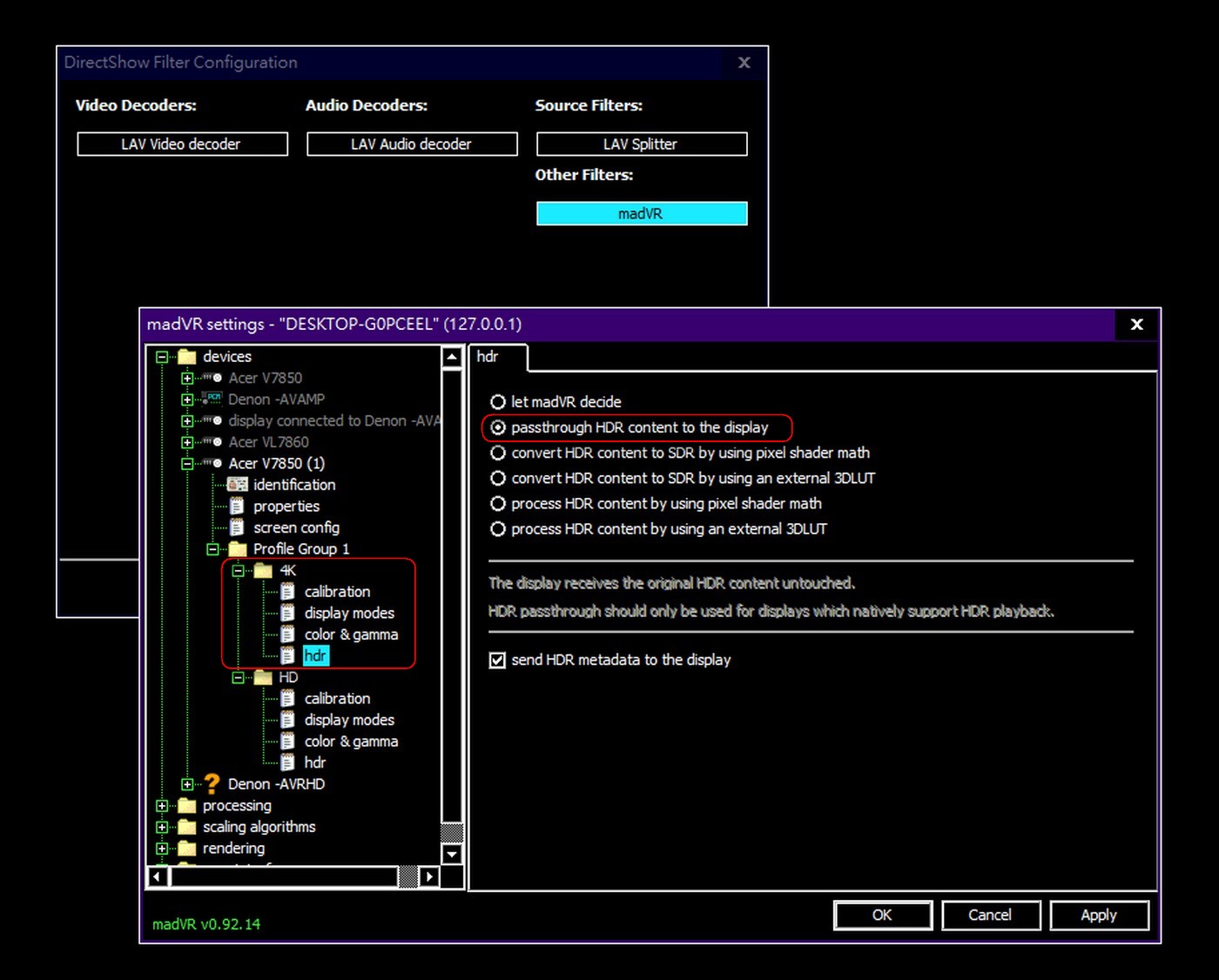Viewport: 1219px width, 980px height.
Task: Expand the Acer VL7860 device node
Action: tap(187, 442)
